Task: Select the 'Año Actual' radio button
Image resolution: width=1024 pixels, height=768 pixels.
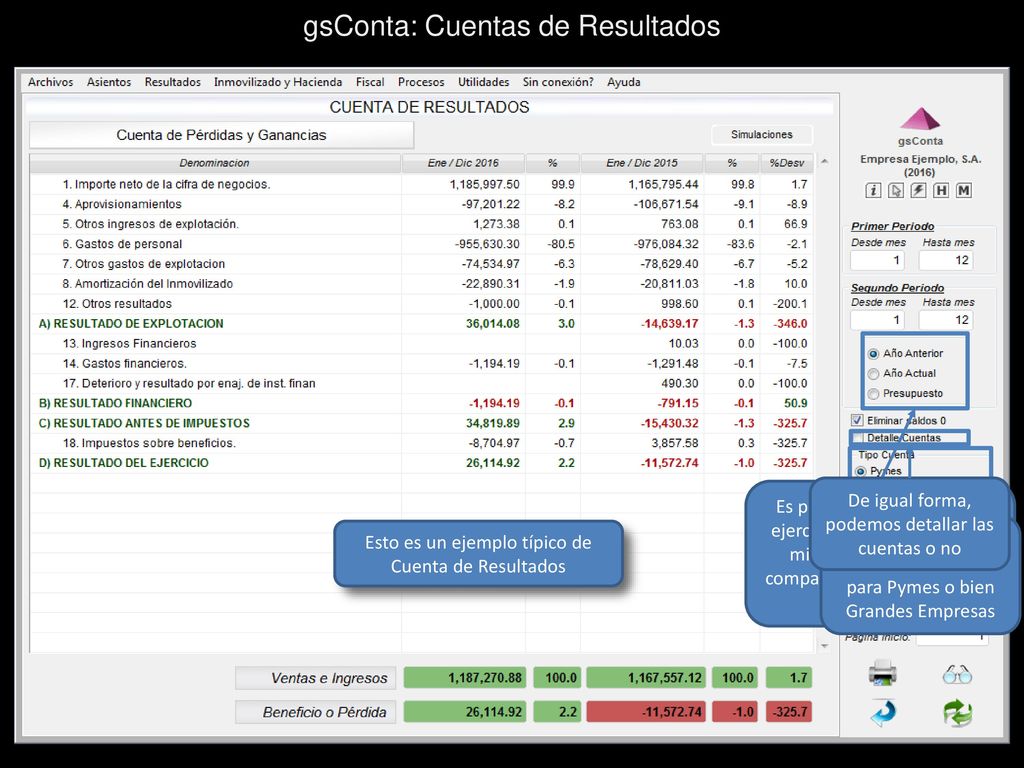Action: click(873, 374)
